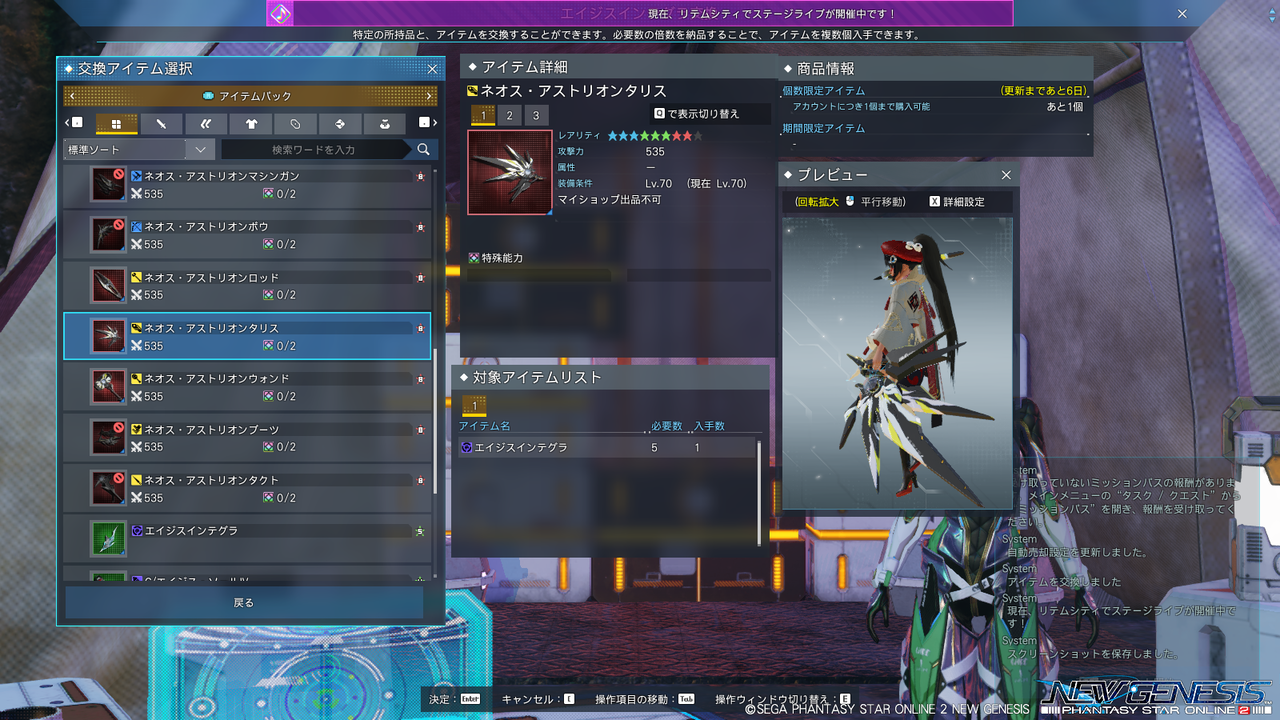Viewport: 1280px width, 720px height.
Task: Select the ネオス・アストリオンボウ row
Action: 247,235
